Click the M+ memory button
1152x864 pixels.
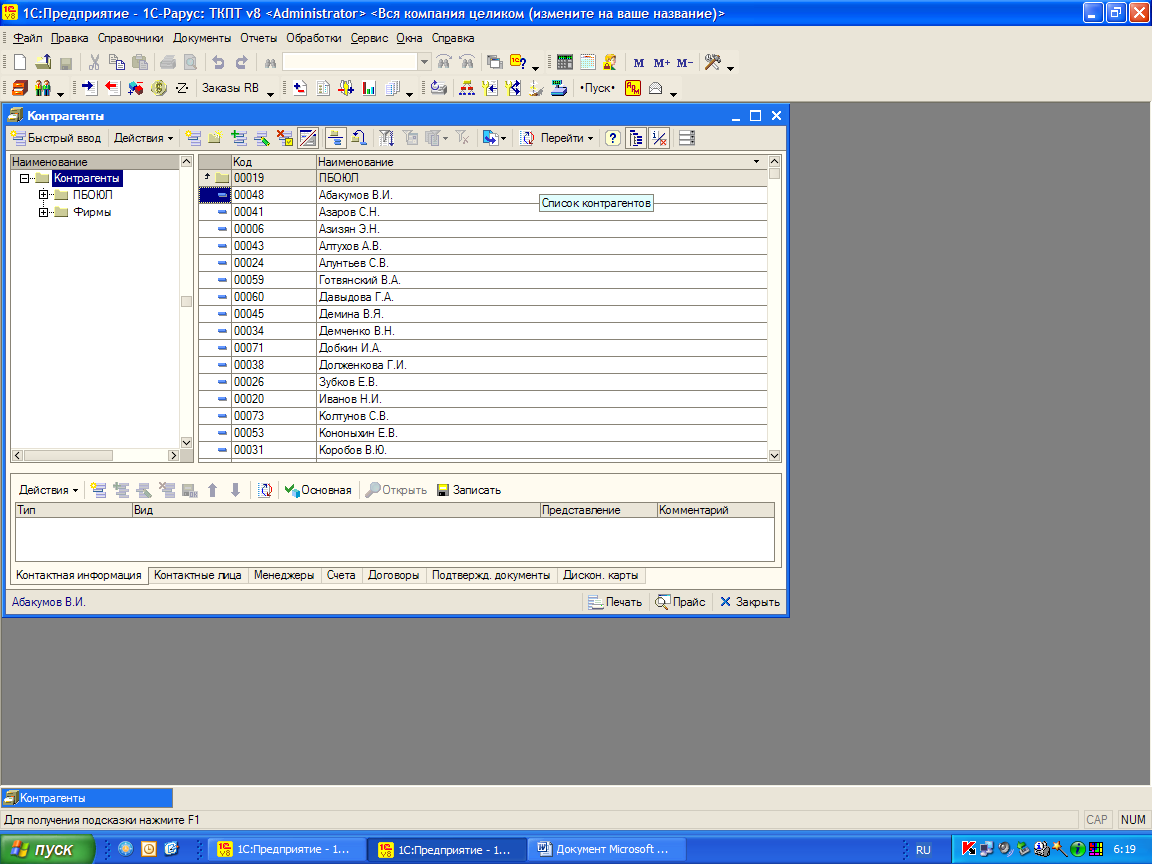(x=661, y=63)
